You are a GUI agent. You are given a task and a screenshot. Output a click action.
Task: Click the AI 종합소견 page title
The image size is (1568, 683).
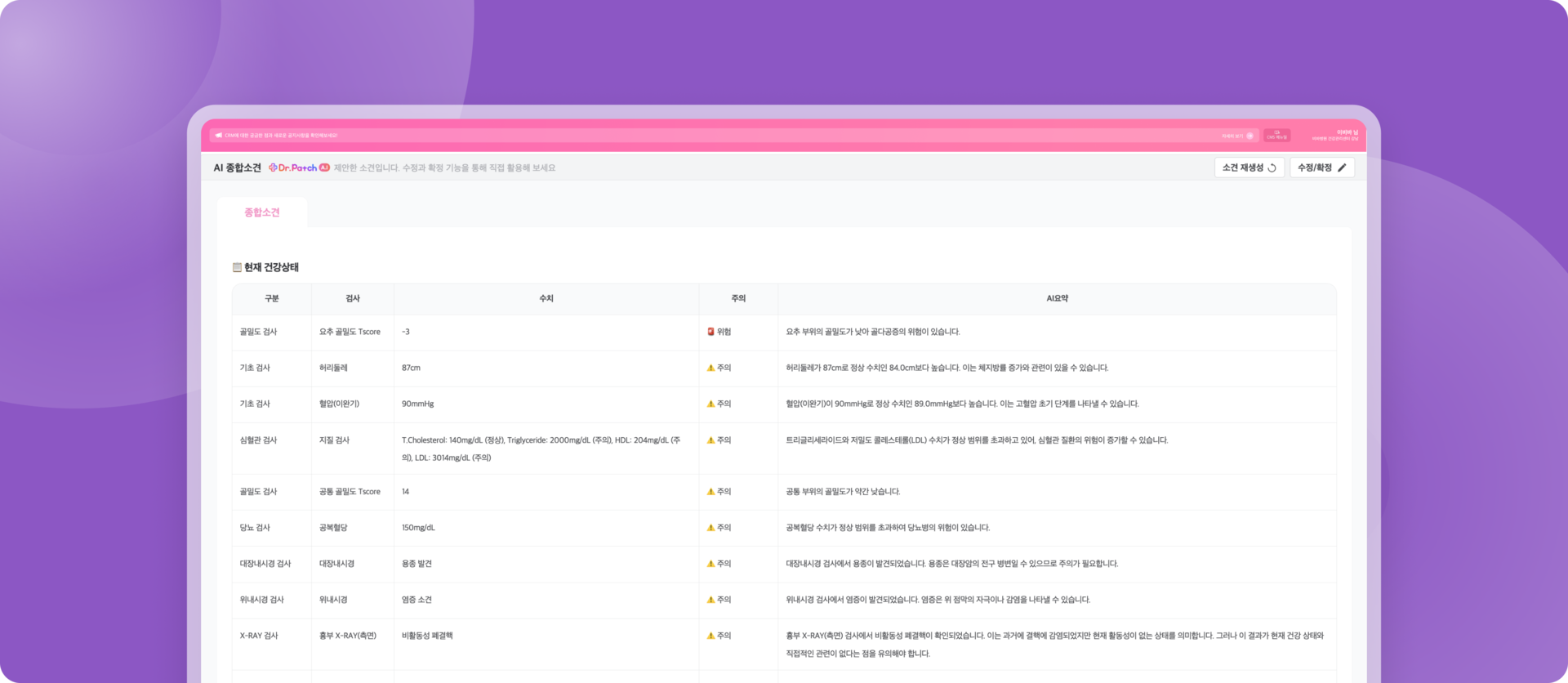(238, 167)
